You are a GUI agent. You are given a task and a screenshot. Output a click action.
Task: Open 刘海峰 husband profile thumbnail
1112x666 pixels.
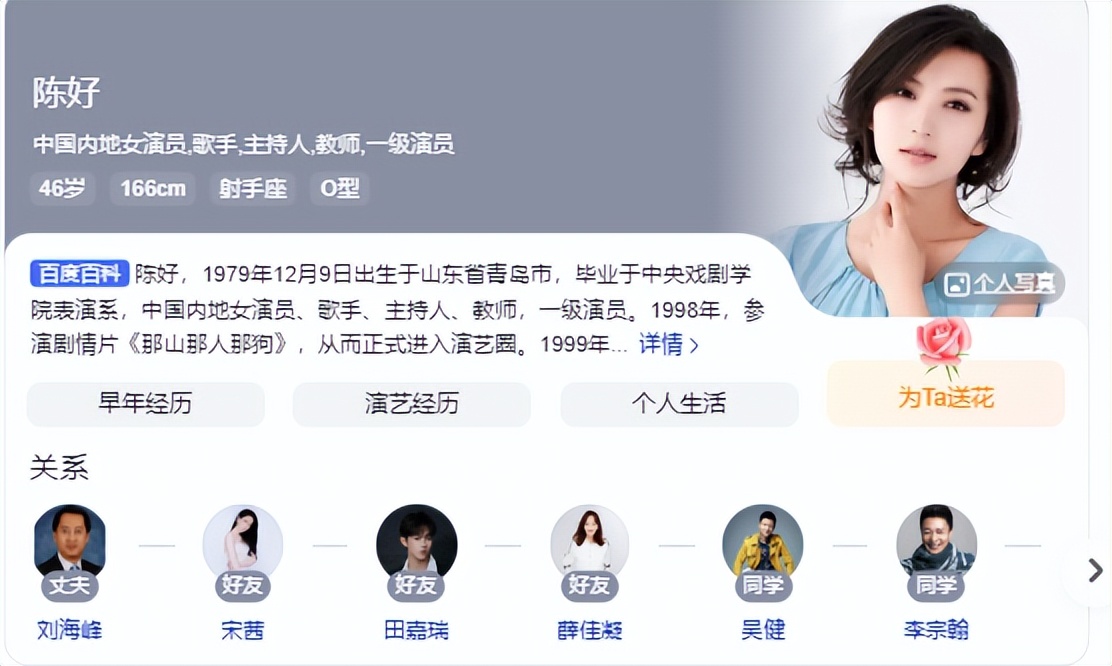coord(70,544)
